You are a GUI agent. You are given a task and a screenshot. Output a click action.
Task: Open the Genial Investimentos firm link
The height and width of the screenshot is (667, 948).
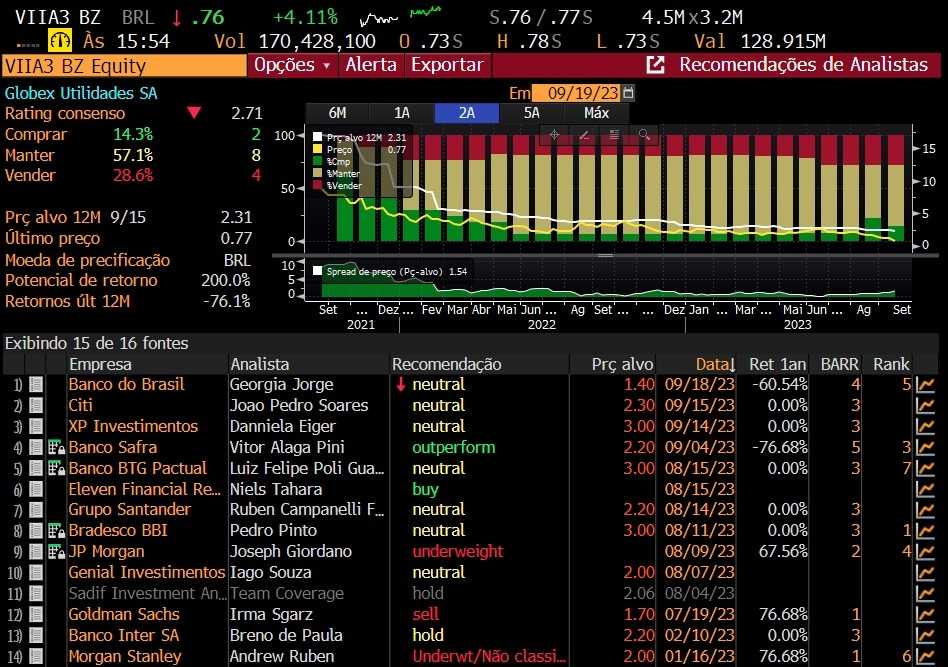[x=147, y=573]
